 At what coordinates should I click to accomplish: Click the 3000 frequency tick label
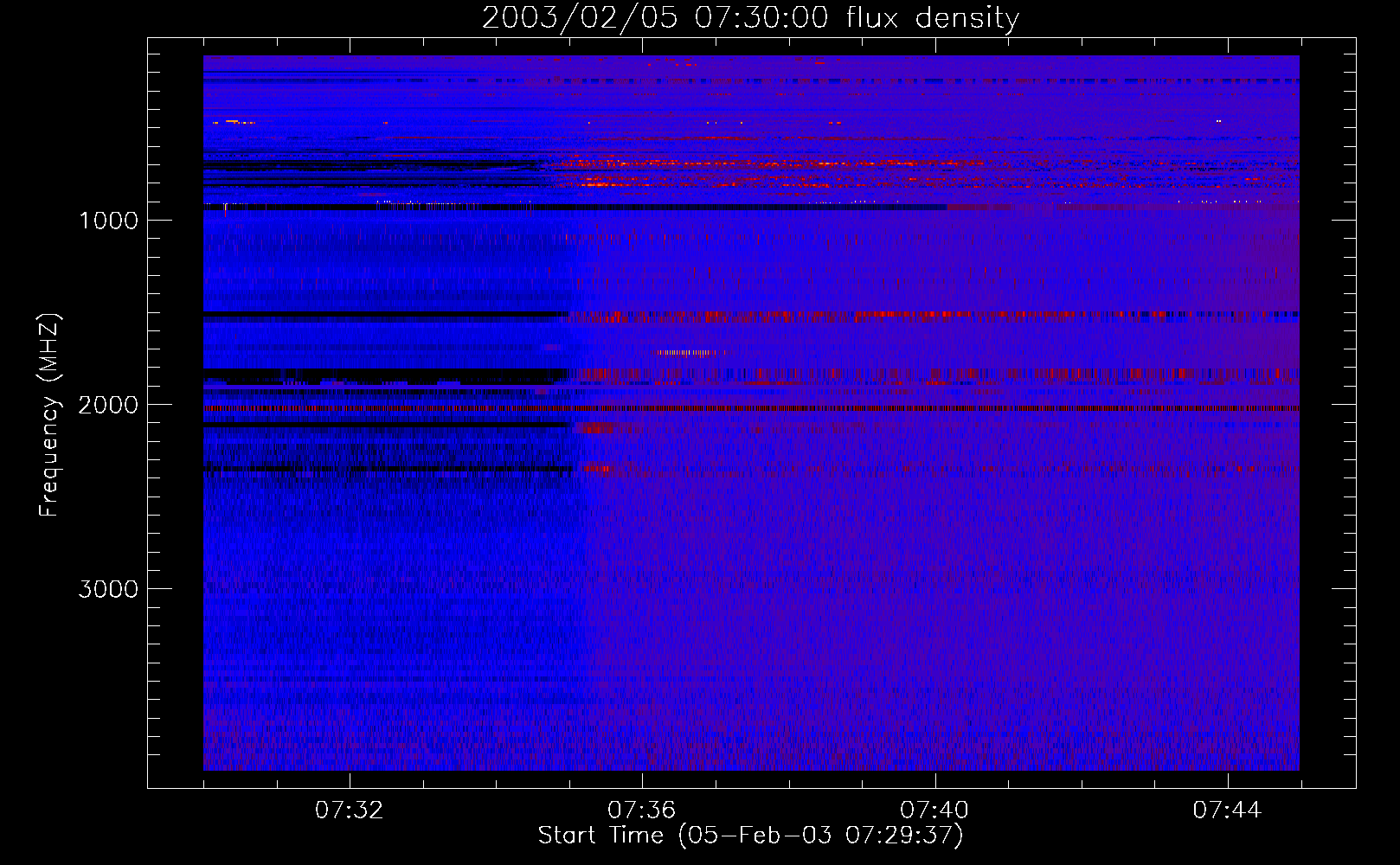[108, 589]
